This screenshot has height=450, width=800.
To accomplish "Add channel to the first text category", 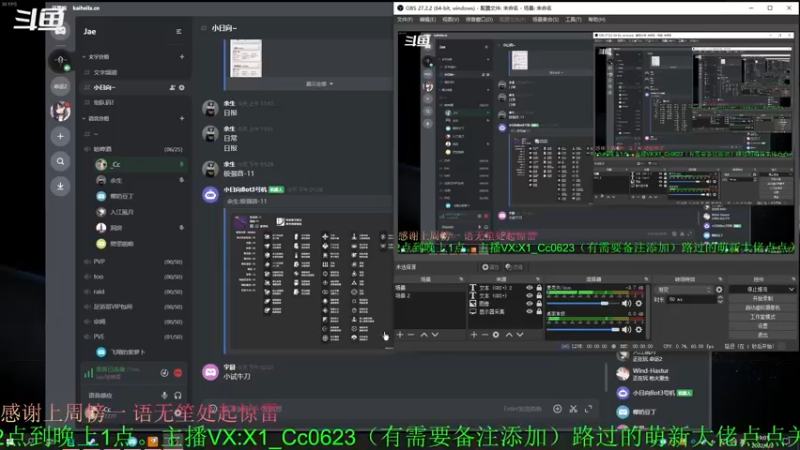I will point(182,57).
